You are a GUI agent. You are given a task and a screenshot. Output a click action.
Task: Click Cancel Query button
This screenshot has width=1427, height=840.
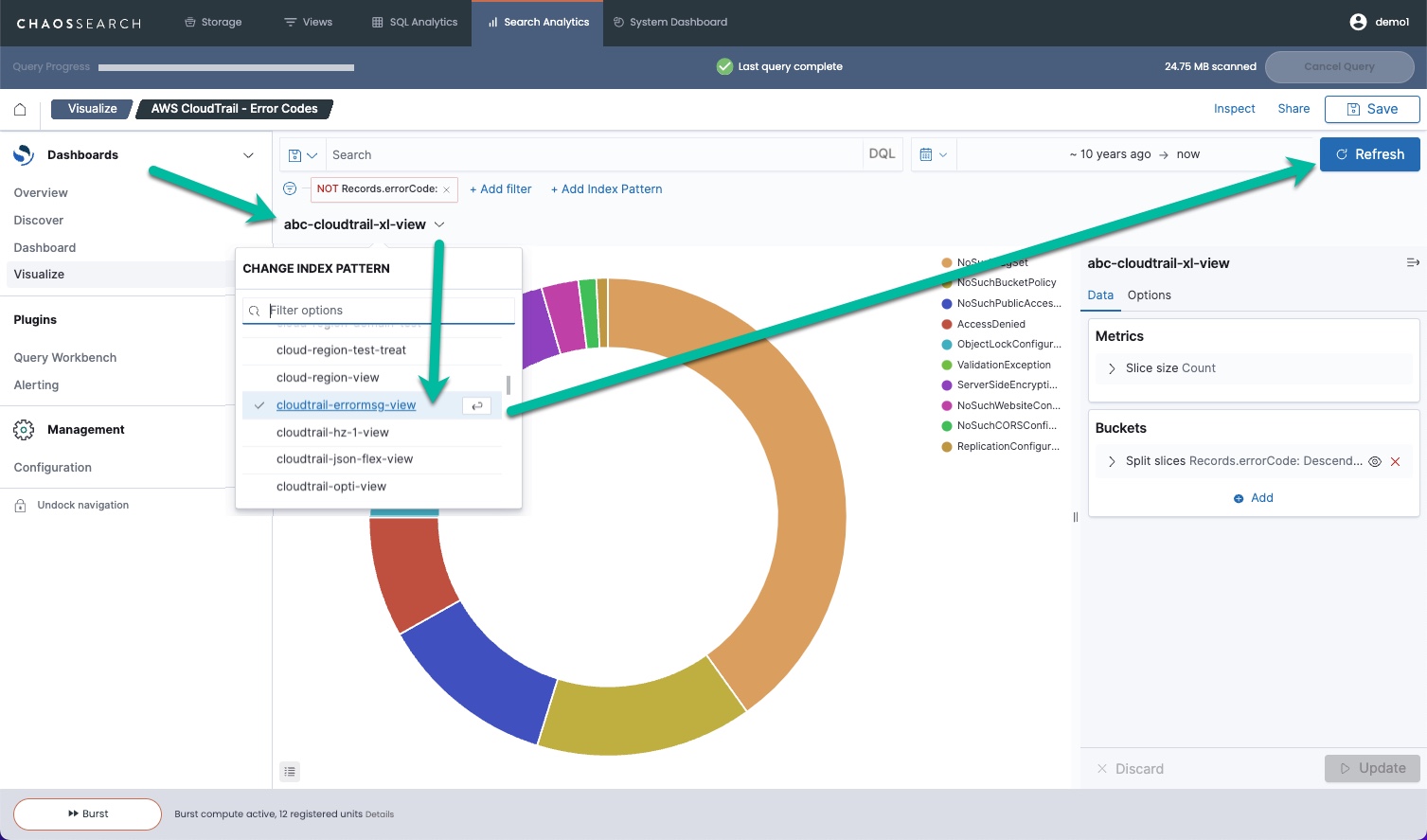click(1339, 66)
